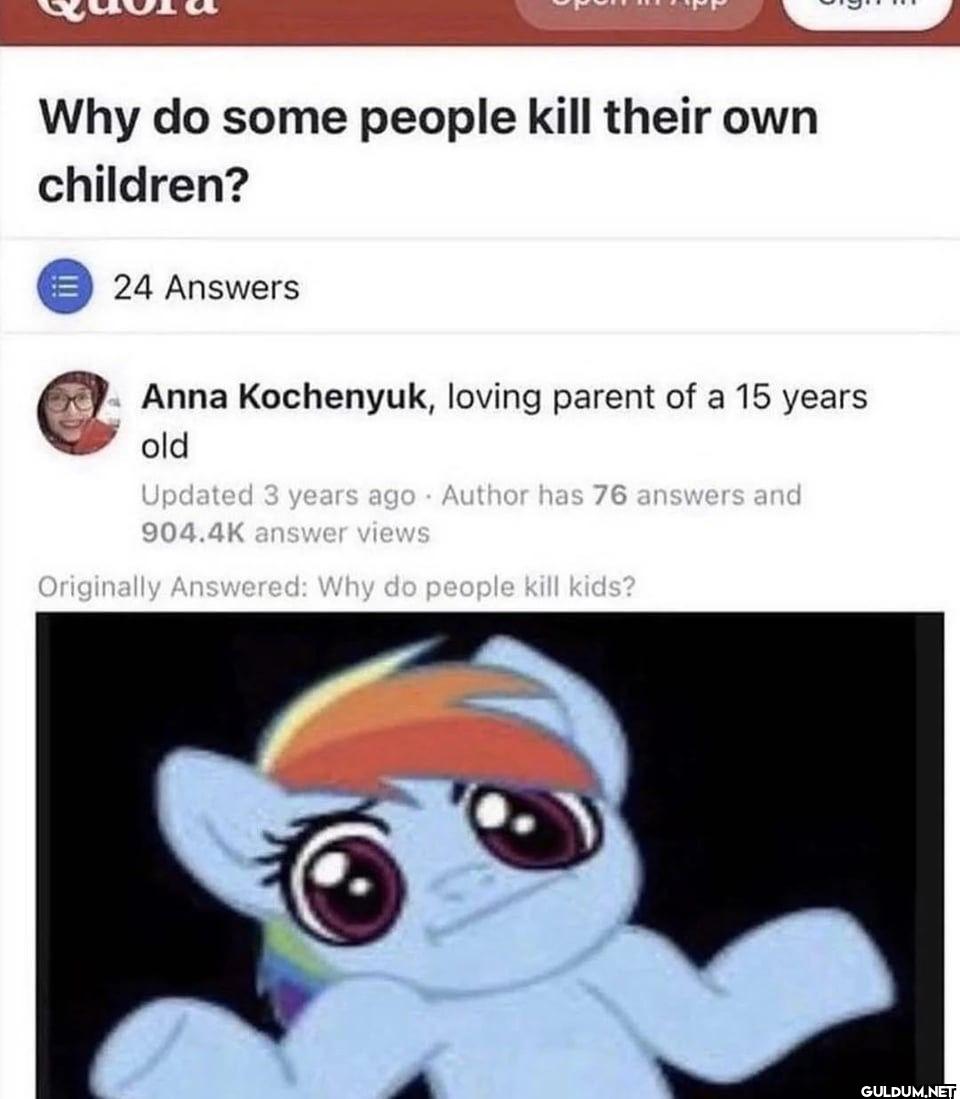Open the question title about children
Image resolution: width=960 pixels, height=1099 pixels.
(427, 151)
